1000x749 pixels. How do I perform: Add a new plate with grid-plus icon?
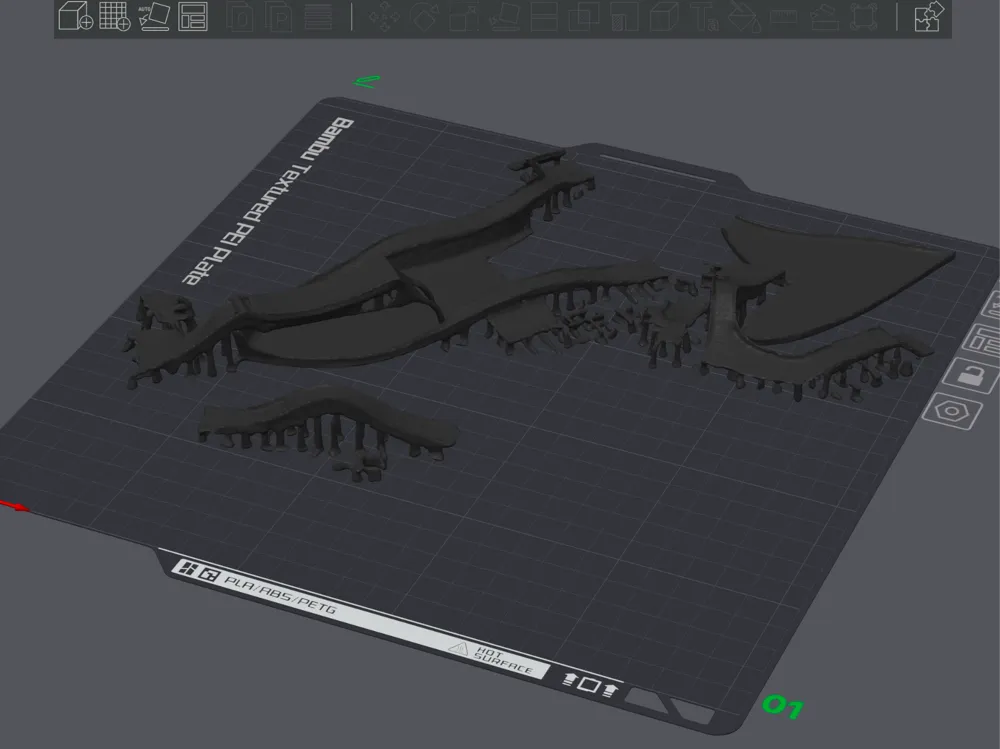pyautogui.click(x=115, y=16)
